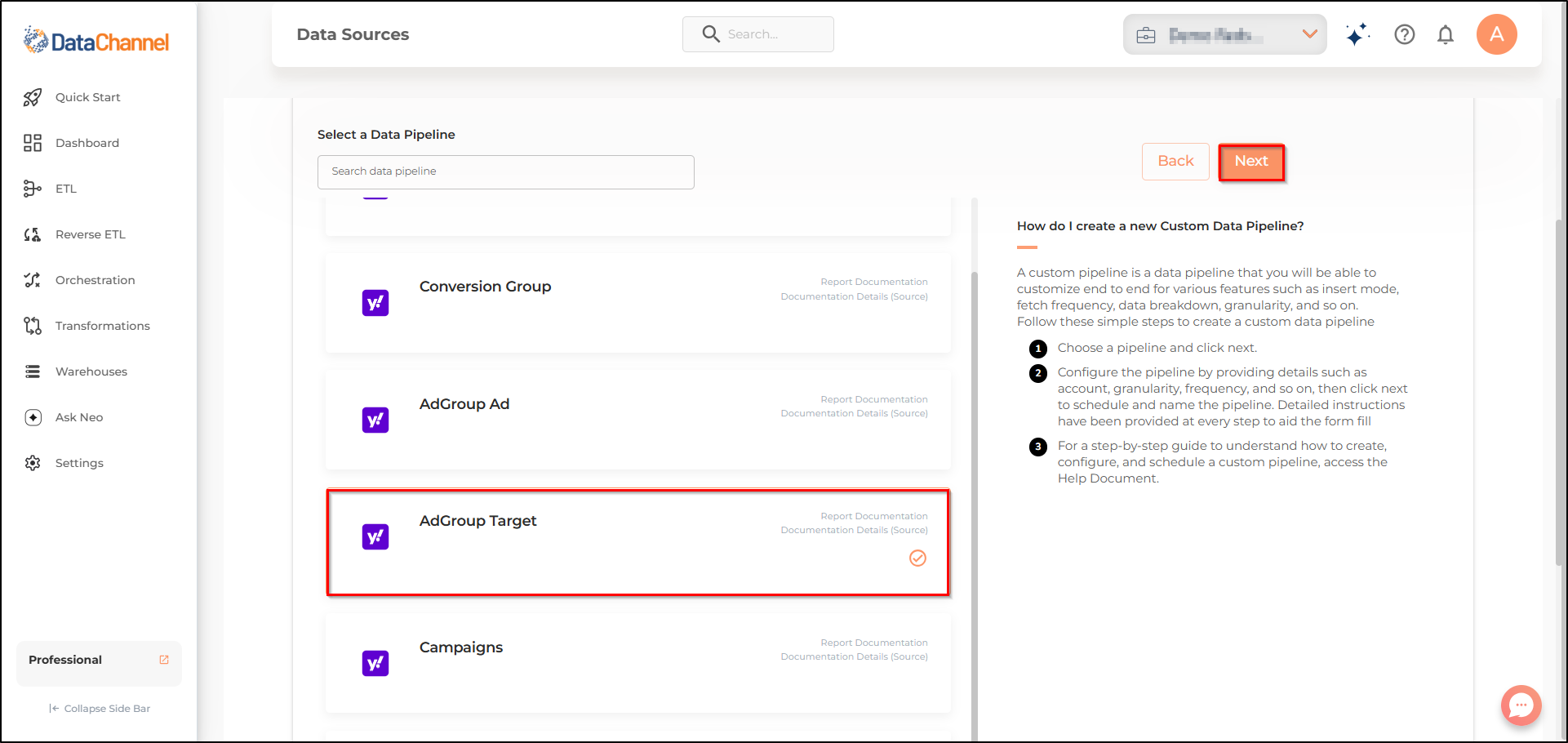This screenshot has height=743, width=1568.
Task: Open Campaigns Report Documentation link
Action: coord(874,643)
